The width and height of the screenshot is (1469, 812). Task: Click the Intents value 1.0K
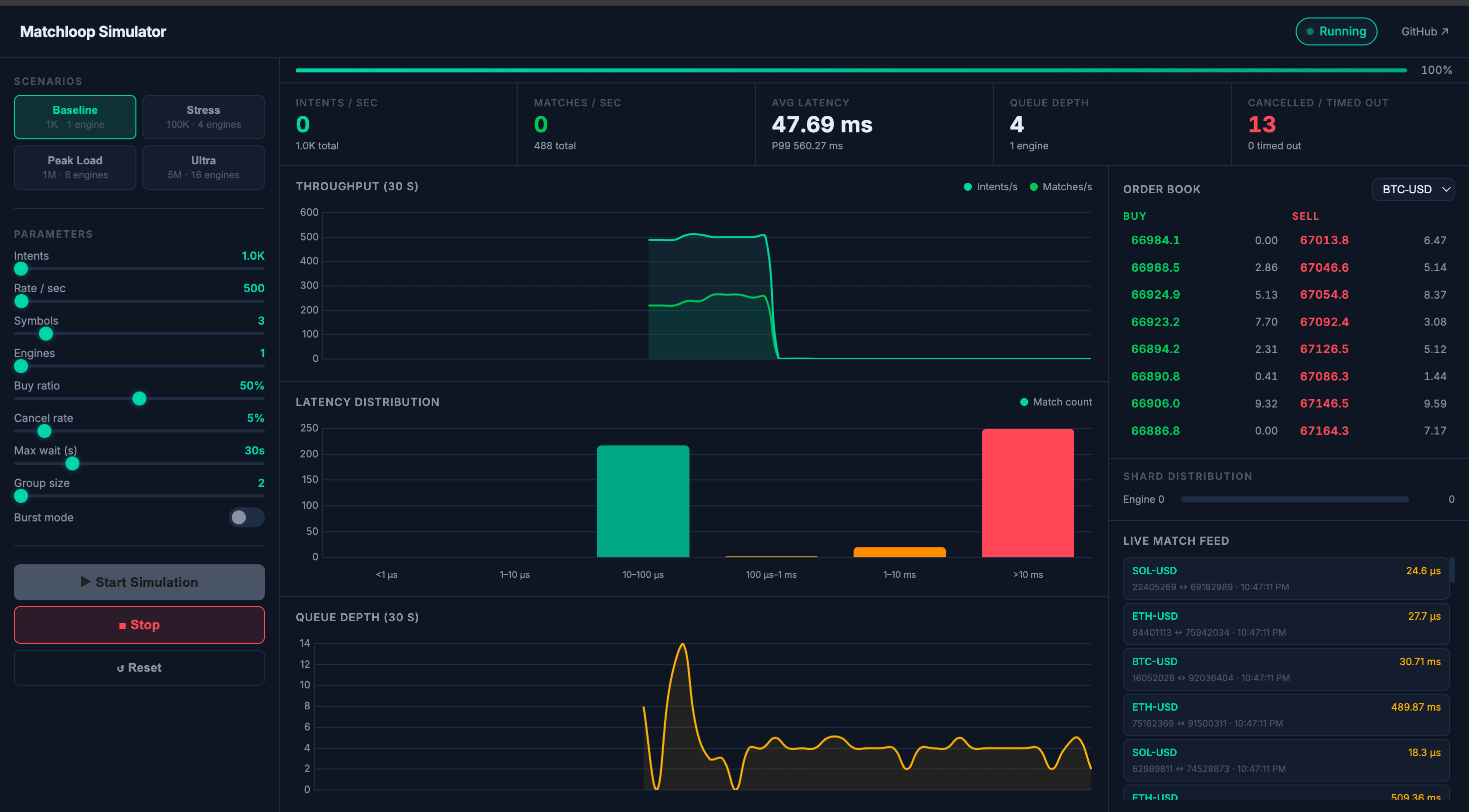point(253,256)
